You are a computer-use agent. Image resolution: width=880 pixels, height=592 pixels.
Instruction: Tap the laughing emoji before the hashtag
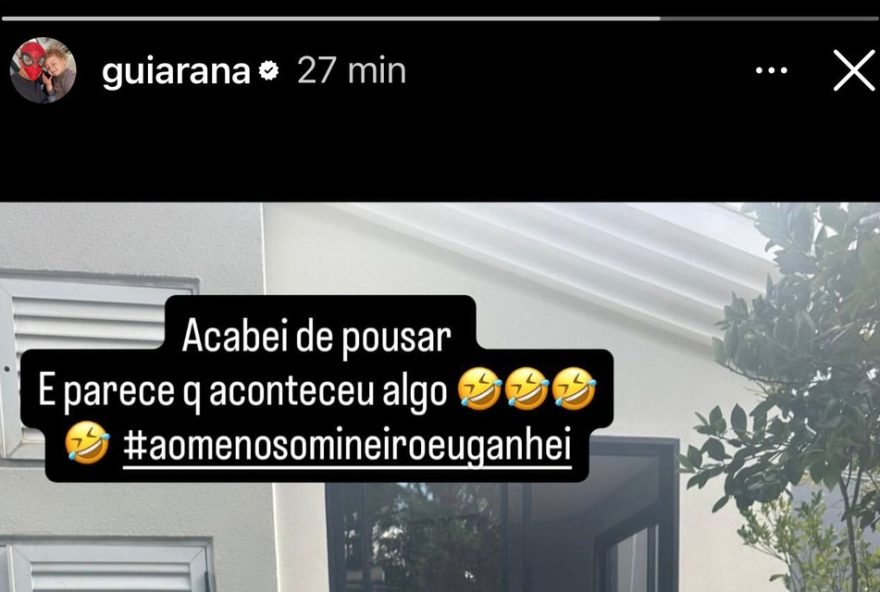coord(87,443)
